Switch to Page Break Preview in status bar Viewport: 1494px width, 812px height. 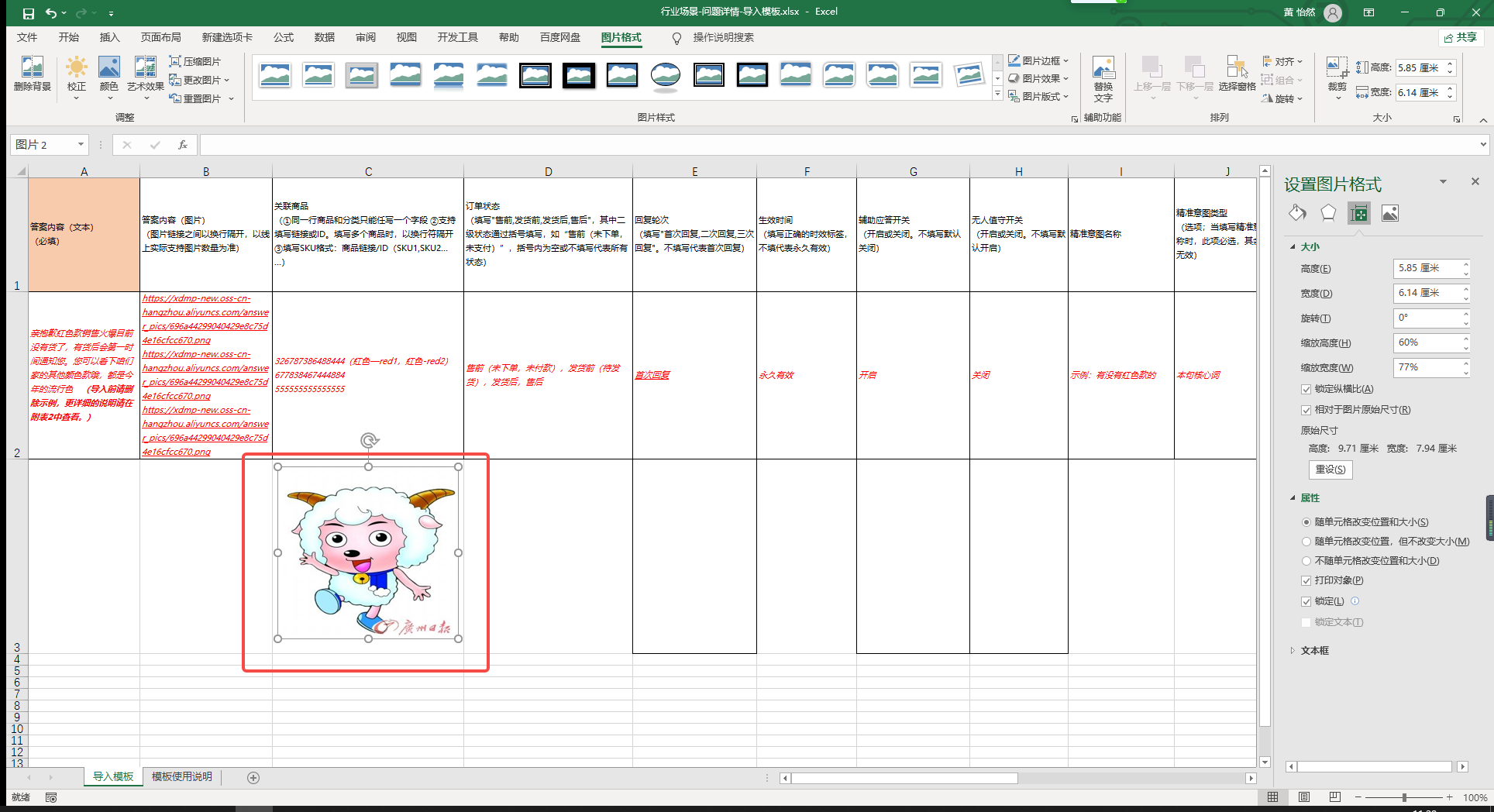coord(1334,797)
